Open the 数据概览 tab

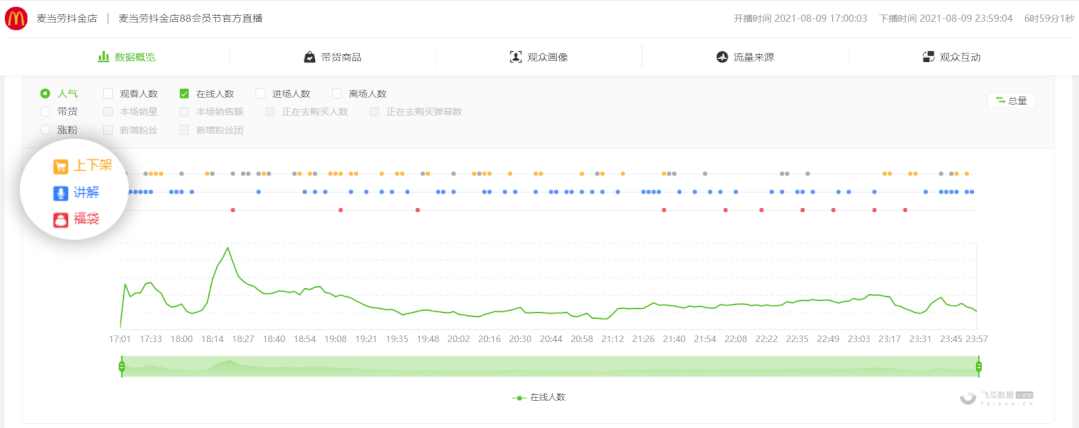(127, 57)
